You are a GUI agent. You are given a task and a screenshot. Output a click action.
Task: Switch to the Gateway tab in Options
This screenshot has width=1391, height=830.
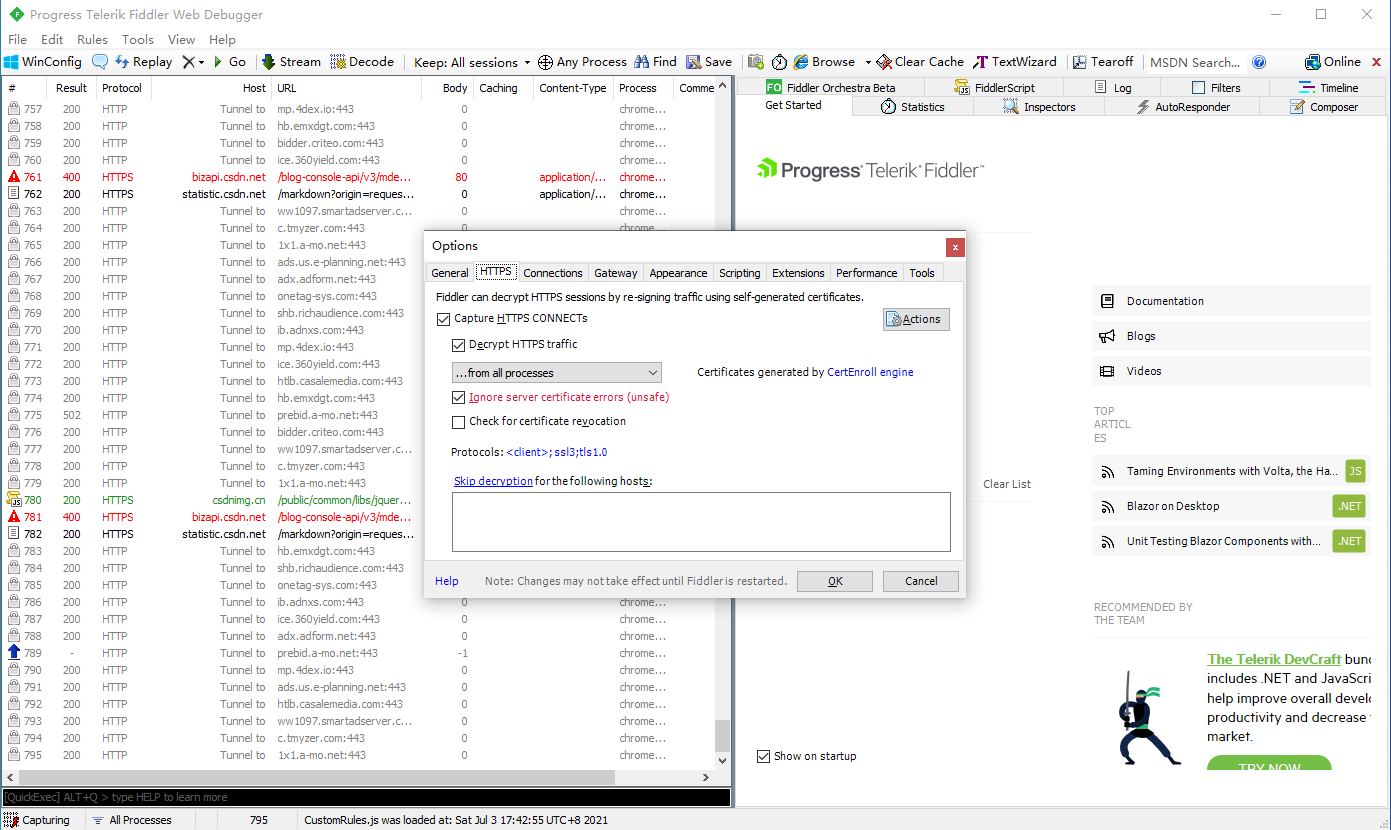(616, 273)
